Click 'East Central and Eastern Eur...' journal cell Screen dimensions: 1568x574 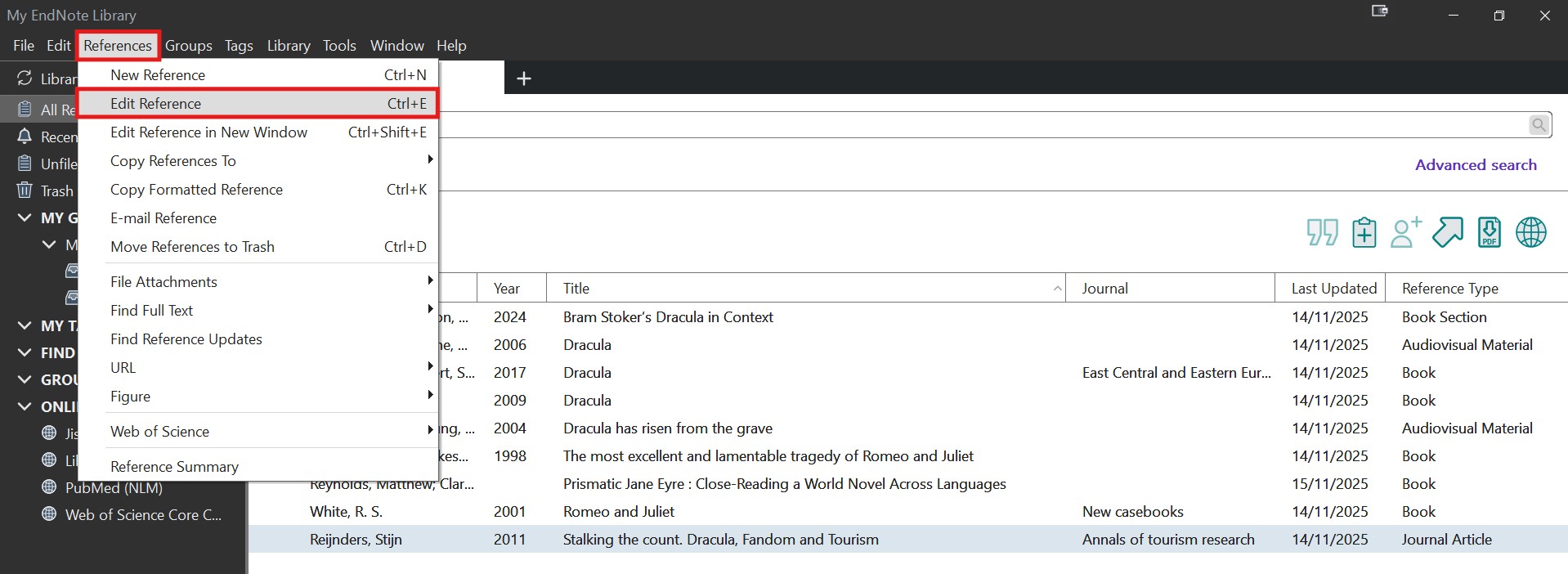(1176, 372)
